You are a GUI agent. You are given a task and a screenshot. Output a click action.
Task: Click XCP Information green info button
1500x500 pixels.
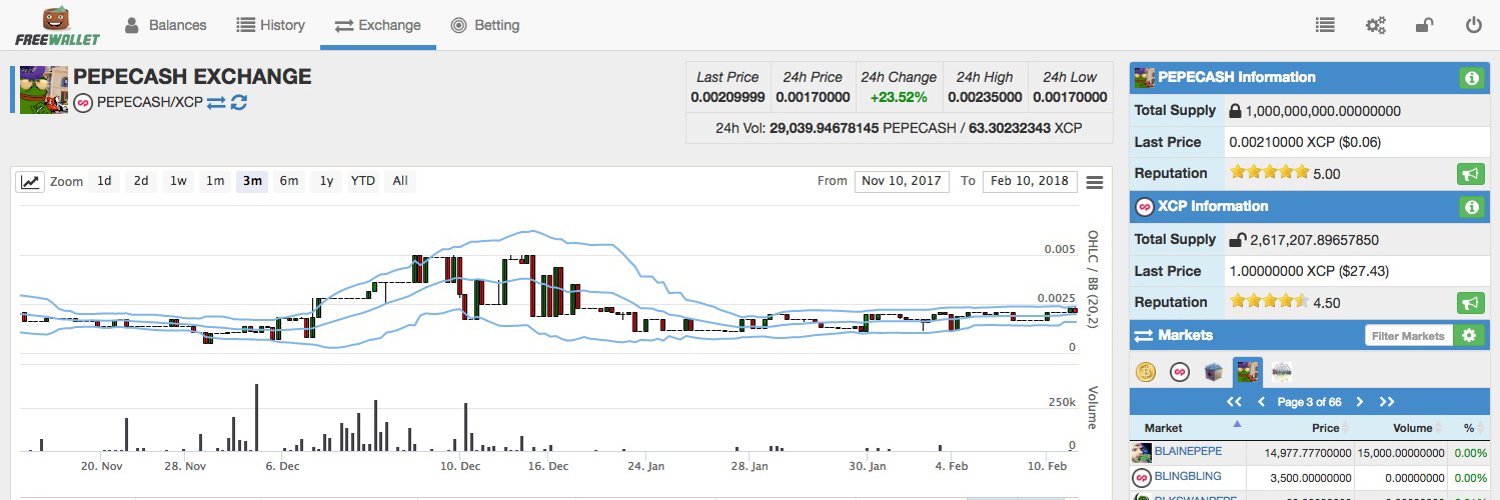point(1471,207)
